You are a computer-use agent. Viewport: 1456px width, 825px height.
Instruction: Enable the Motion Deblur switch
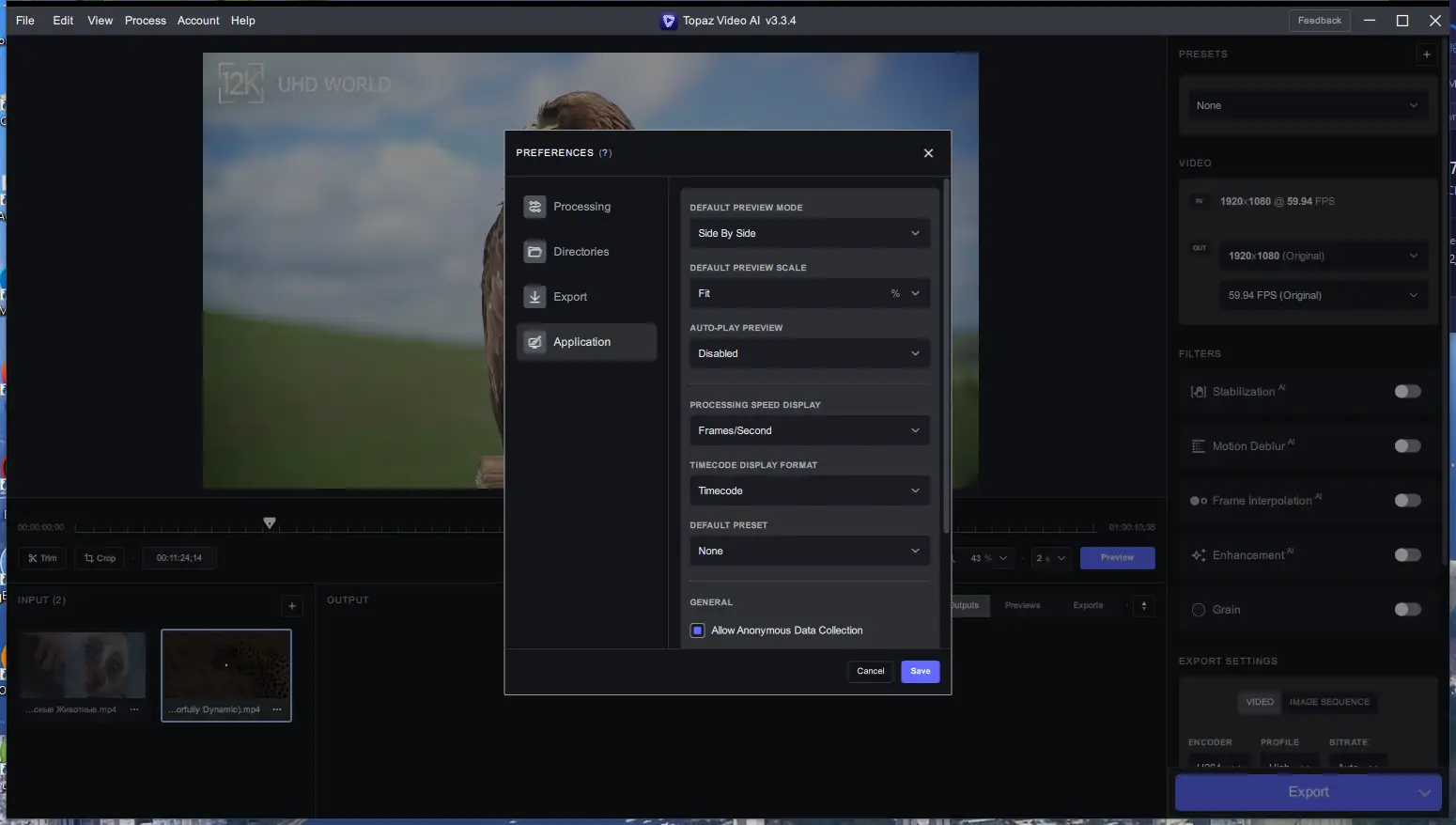(x=1407, y=446)
